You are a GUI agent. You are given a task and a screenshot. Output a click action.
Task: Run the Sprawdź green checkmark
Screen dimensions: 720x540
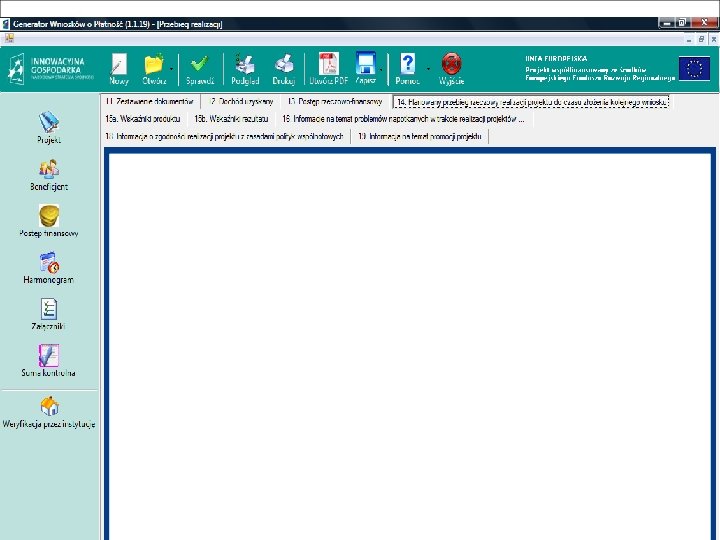[200, 69]
